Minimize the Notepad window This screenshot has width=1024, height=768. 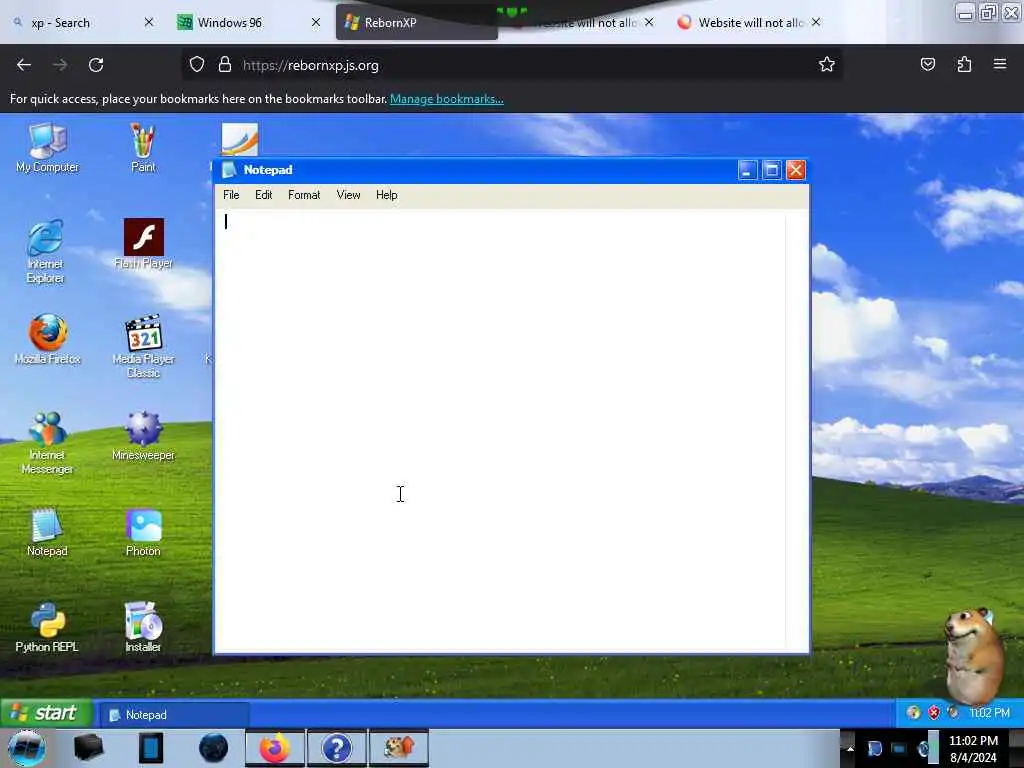748,170
